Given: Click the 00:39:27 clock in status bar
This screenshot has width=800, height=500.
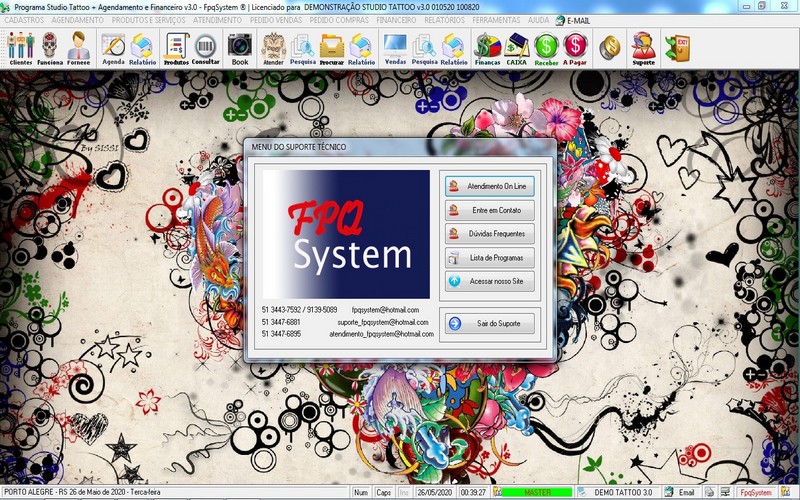Looking at the screenshot, I should [x=473, y=492].
